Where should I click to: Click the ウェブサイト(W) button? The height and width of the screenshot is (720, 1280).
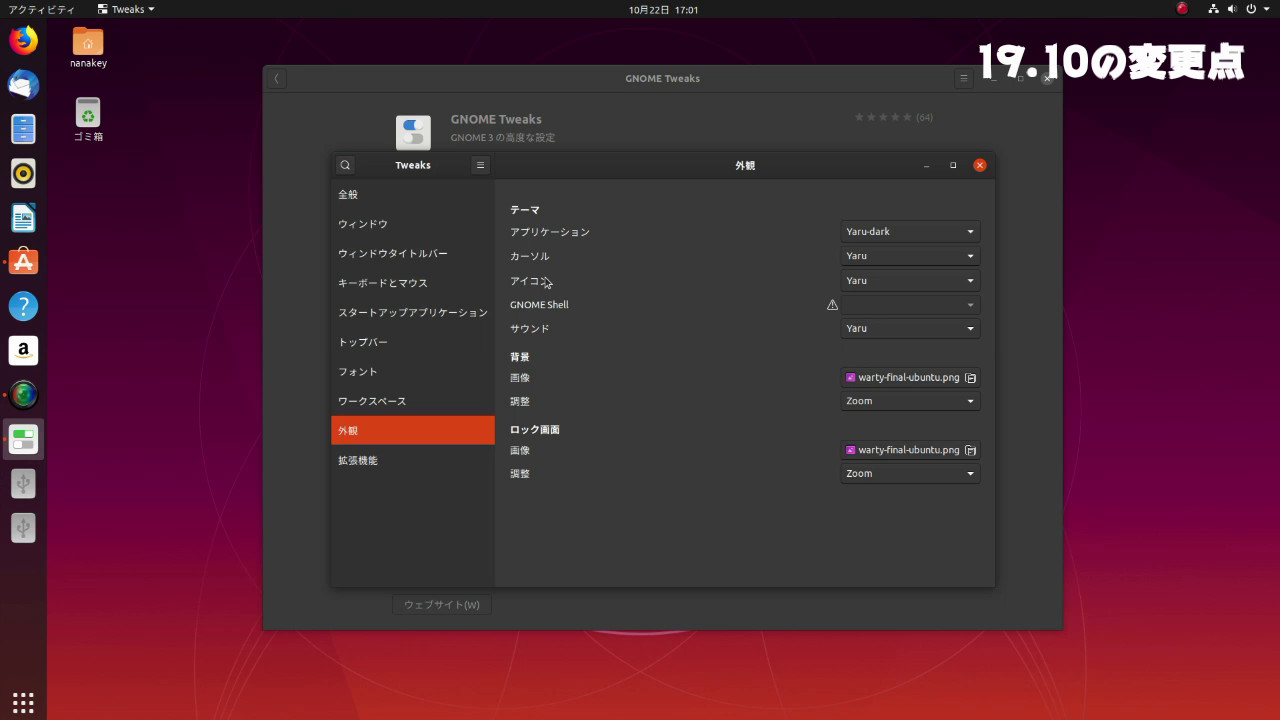(x=442, y=604)
